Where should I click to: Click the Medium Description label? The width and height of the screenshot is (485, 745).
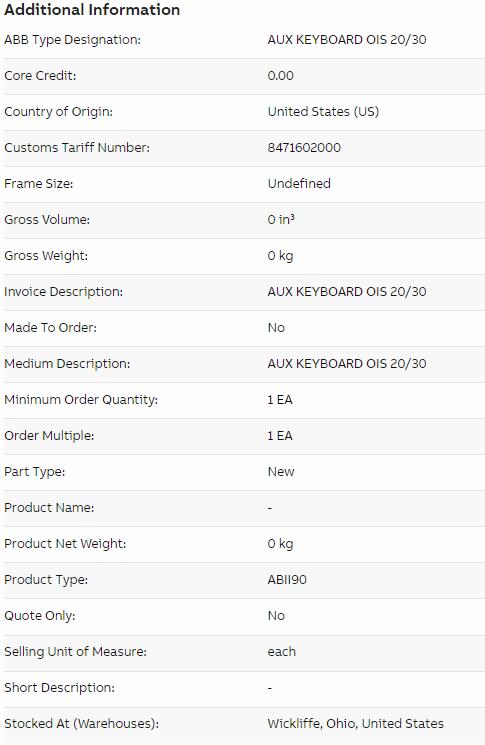click(x=67, y=364)
